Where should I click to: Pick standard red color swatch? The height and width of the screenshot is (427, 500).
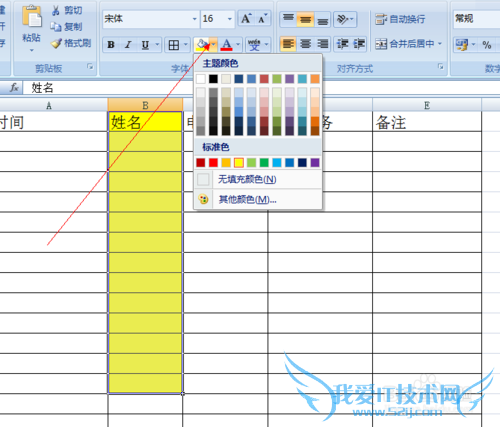pos(213,163)
